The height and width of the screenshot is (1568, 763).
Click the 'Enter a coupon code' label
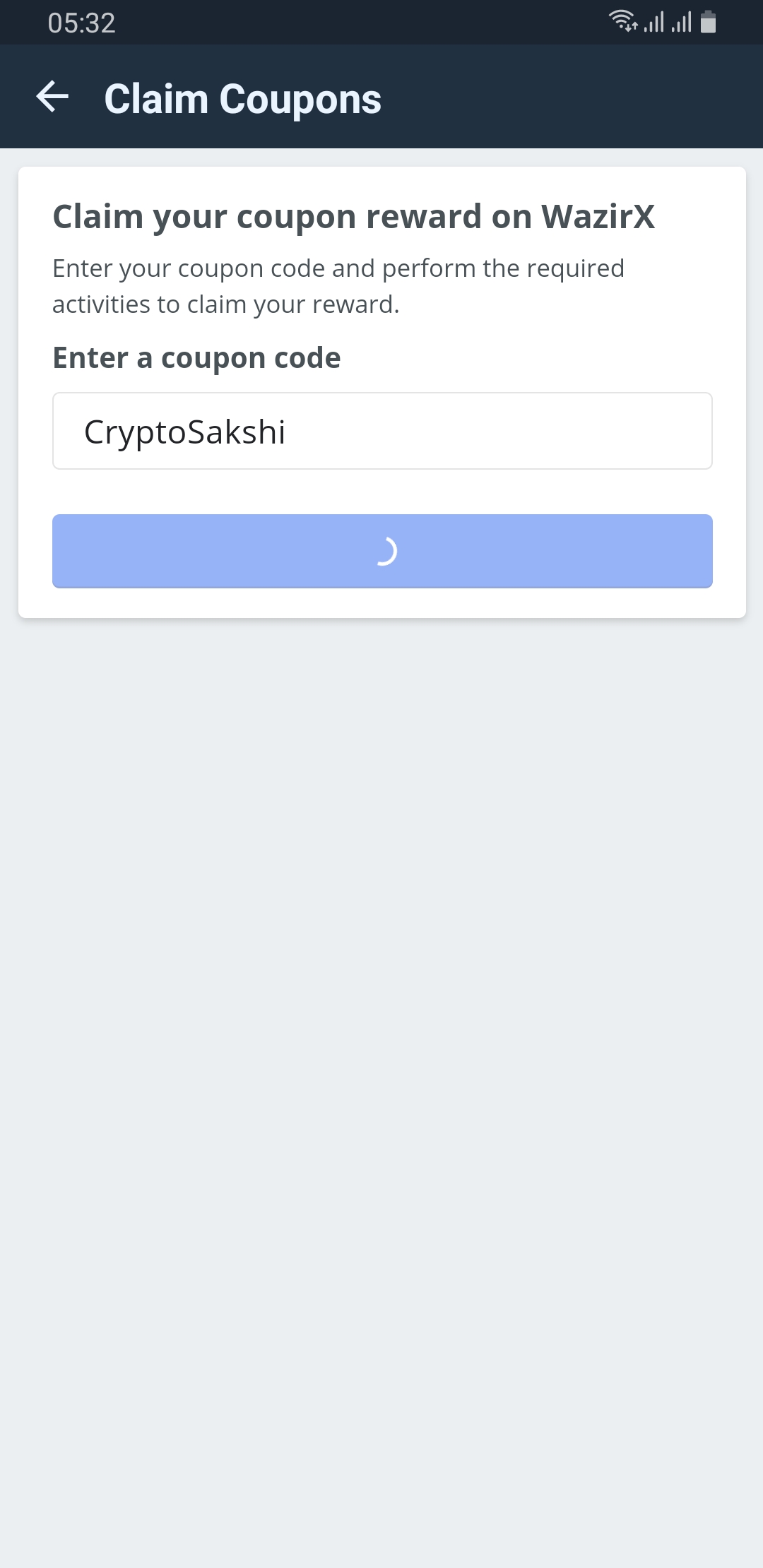tap(196, 358)
